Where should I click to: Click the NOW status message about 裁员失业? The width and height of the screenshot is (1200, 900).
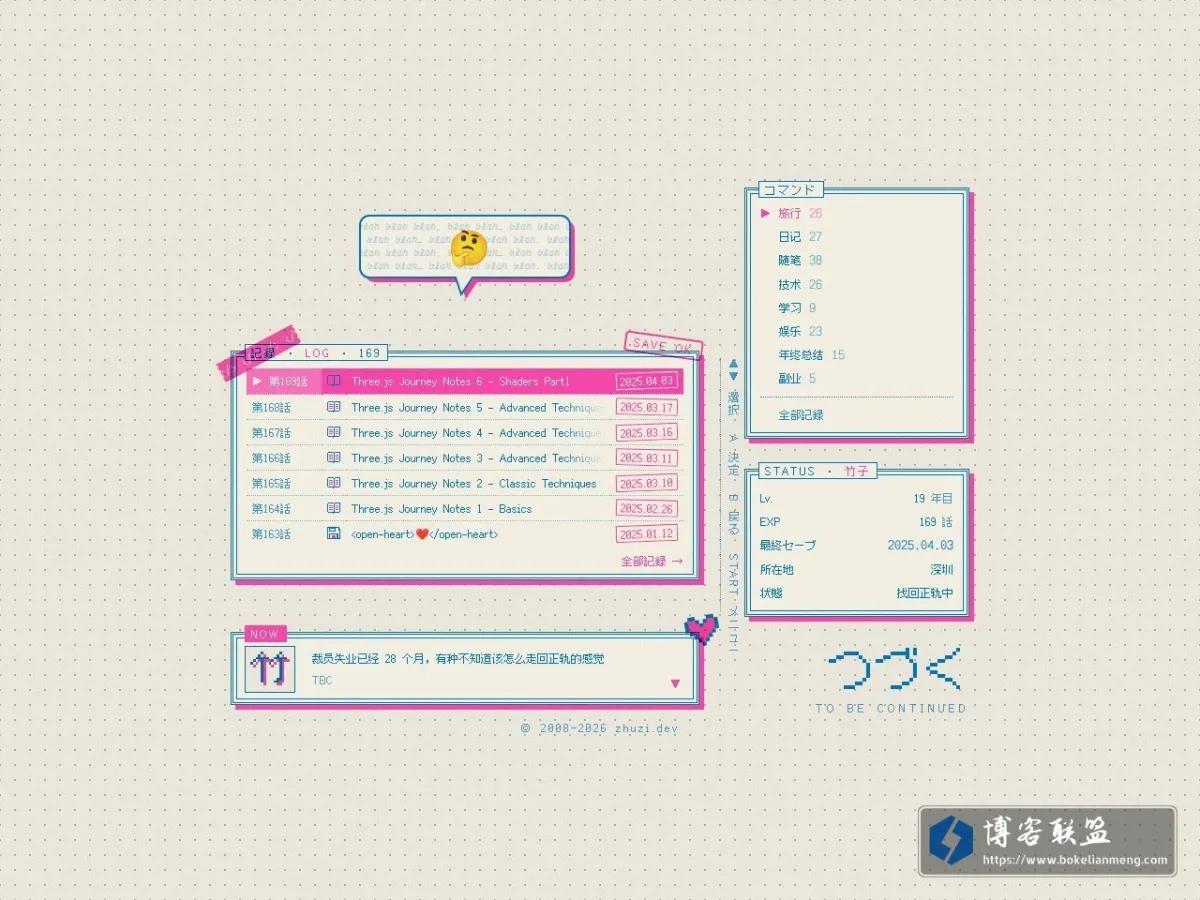click(x=458, y=658)
